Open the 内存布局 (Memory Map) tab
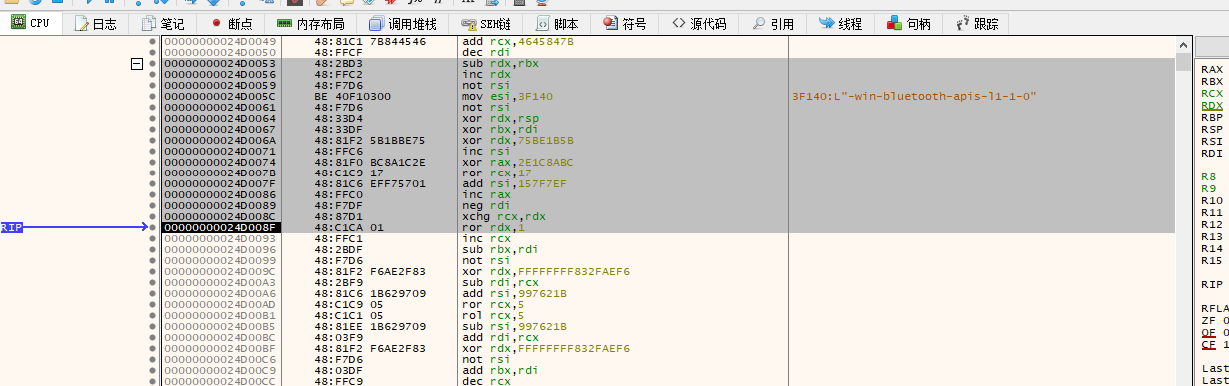Viewport: 1229px width, 386px height. (x=311, y=23)
